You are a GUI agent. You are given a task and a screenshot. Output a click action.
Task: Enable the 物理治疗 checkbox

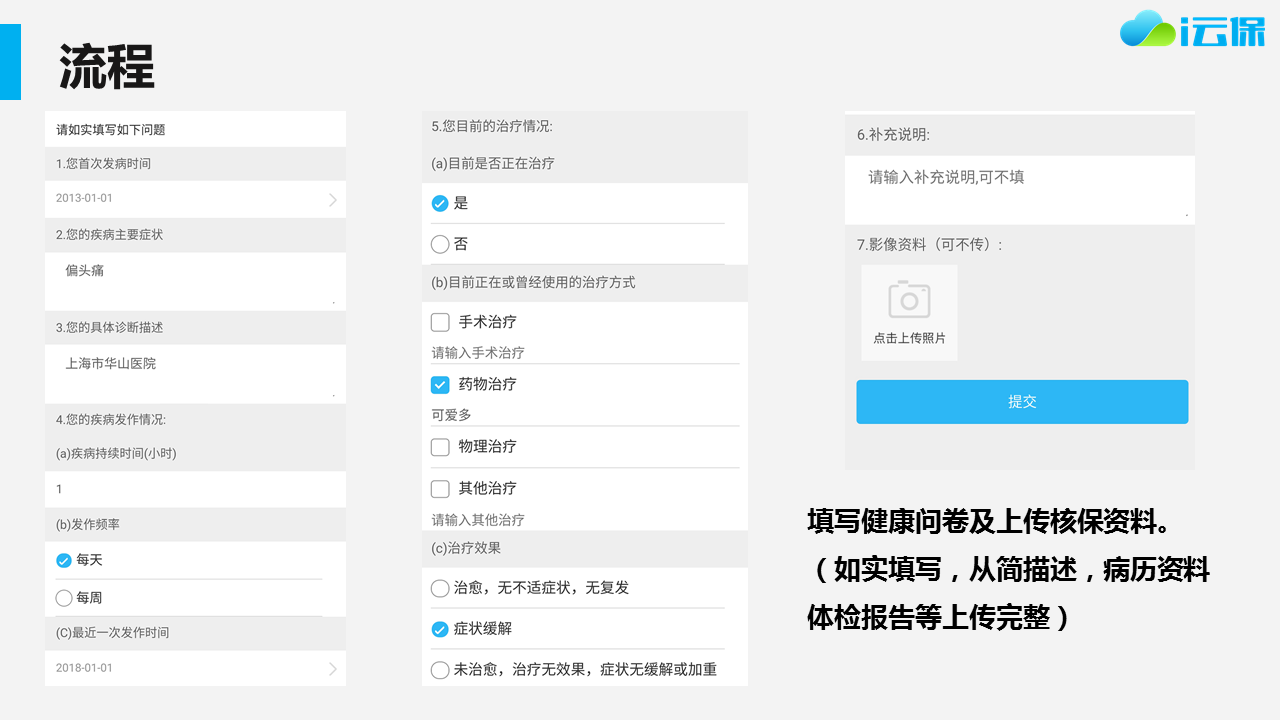(440, 447)
